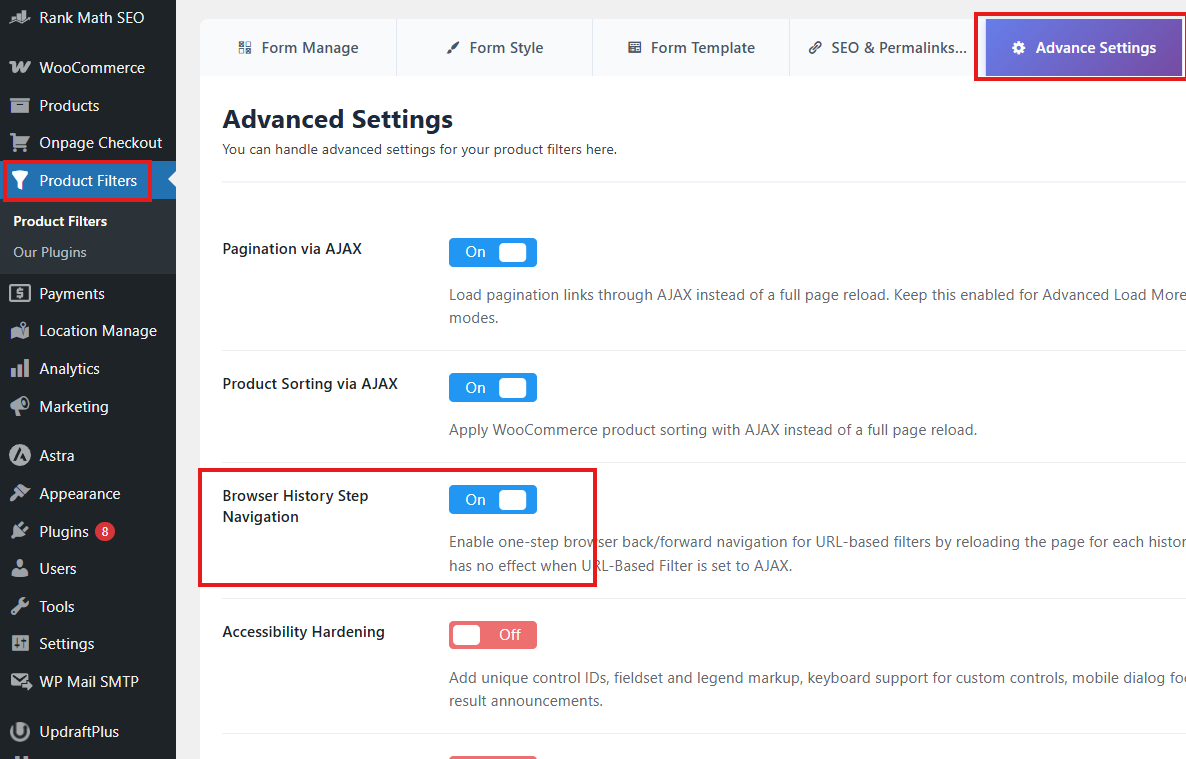Click the Onpage Checkout cart icon
Screen dimensions: 1186x759
click(19, 143)
